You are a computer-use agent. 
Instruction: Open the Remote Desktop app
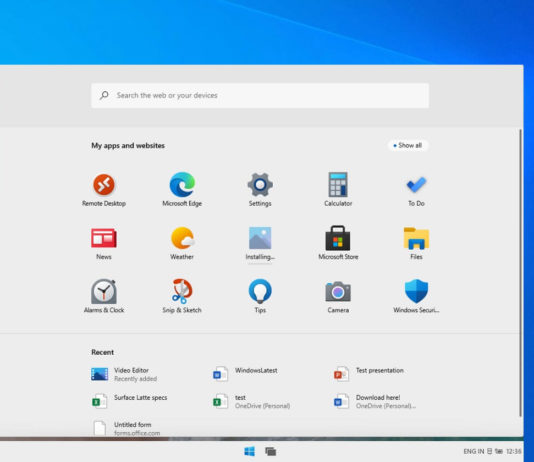tap(104, 190)
